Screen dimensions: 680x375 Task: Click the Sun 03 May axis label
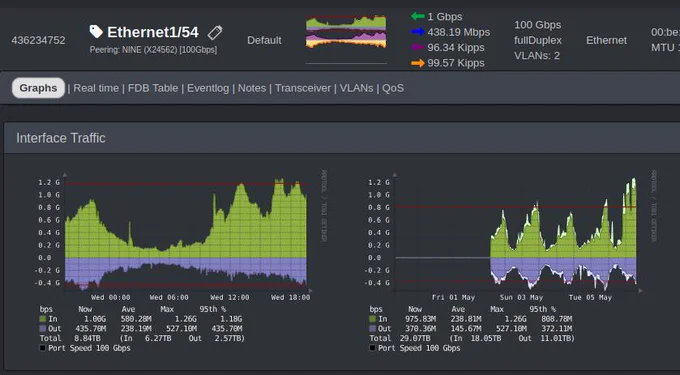pyautogui.click(x=521, y=297)
